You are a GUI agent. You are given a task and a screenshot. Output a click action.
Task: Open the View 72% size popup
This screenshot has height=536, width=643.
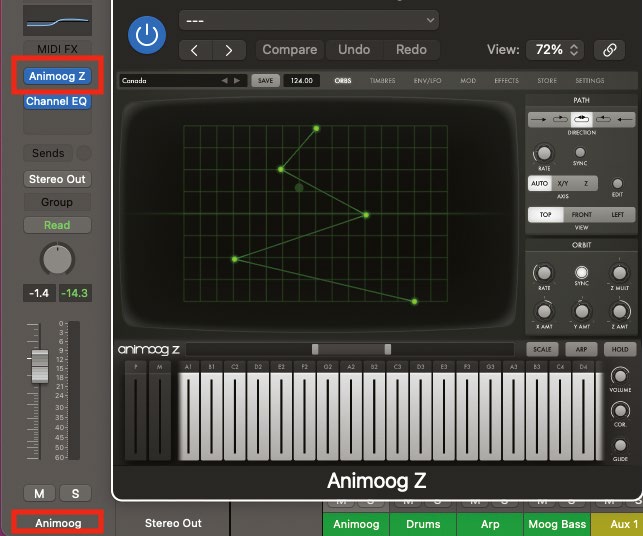click(x=555, y=50)
